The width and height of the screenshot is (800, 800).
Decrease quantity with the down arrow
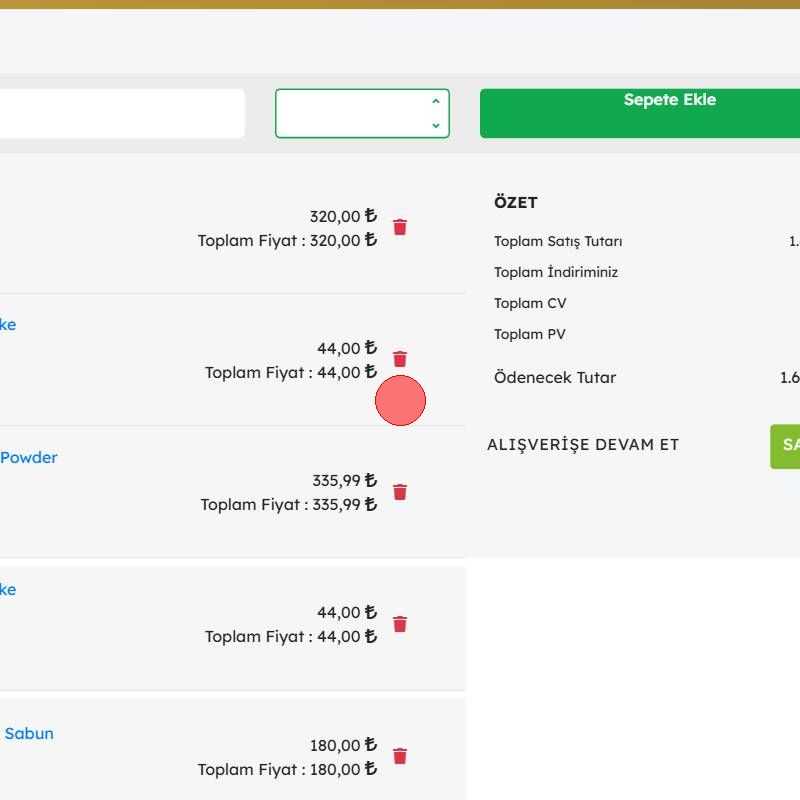coord(435,125)
